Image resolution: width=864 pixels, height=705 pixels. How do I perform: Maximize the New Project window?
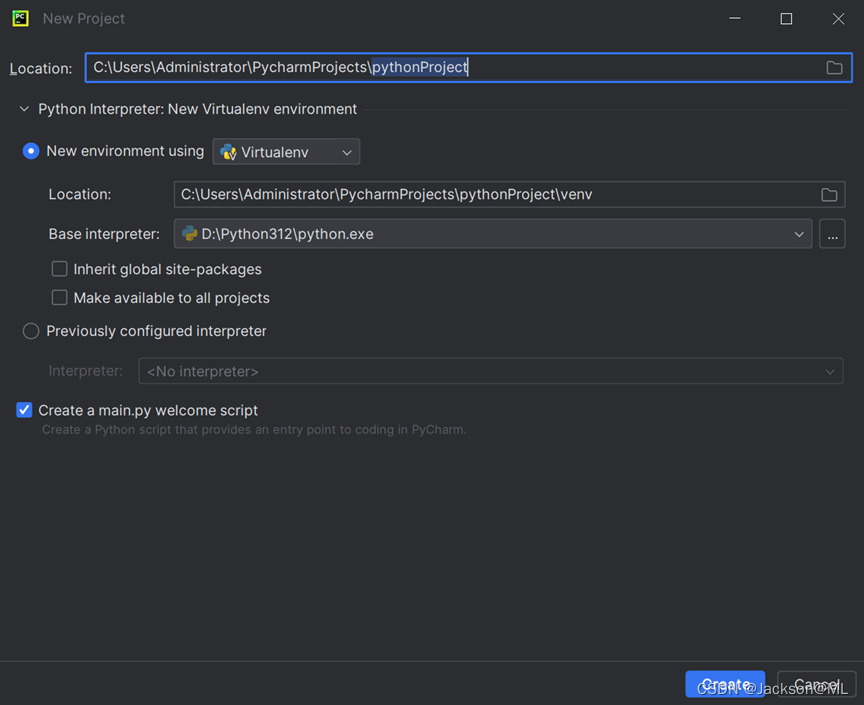tap(786, 19)
